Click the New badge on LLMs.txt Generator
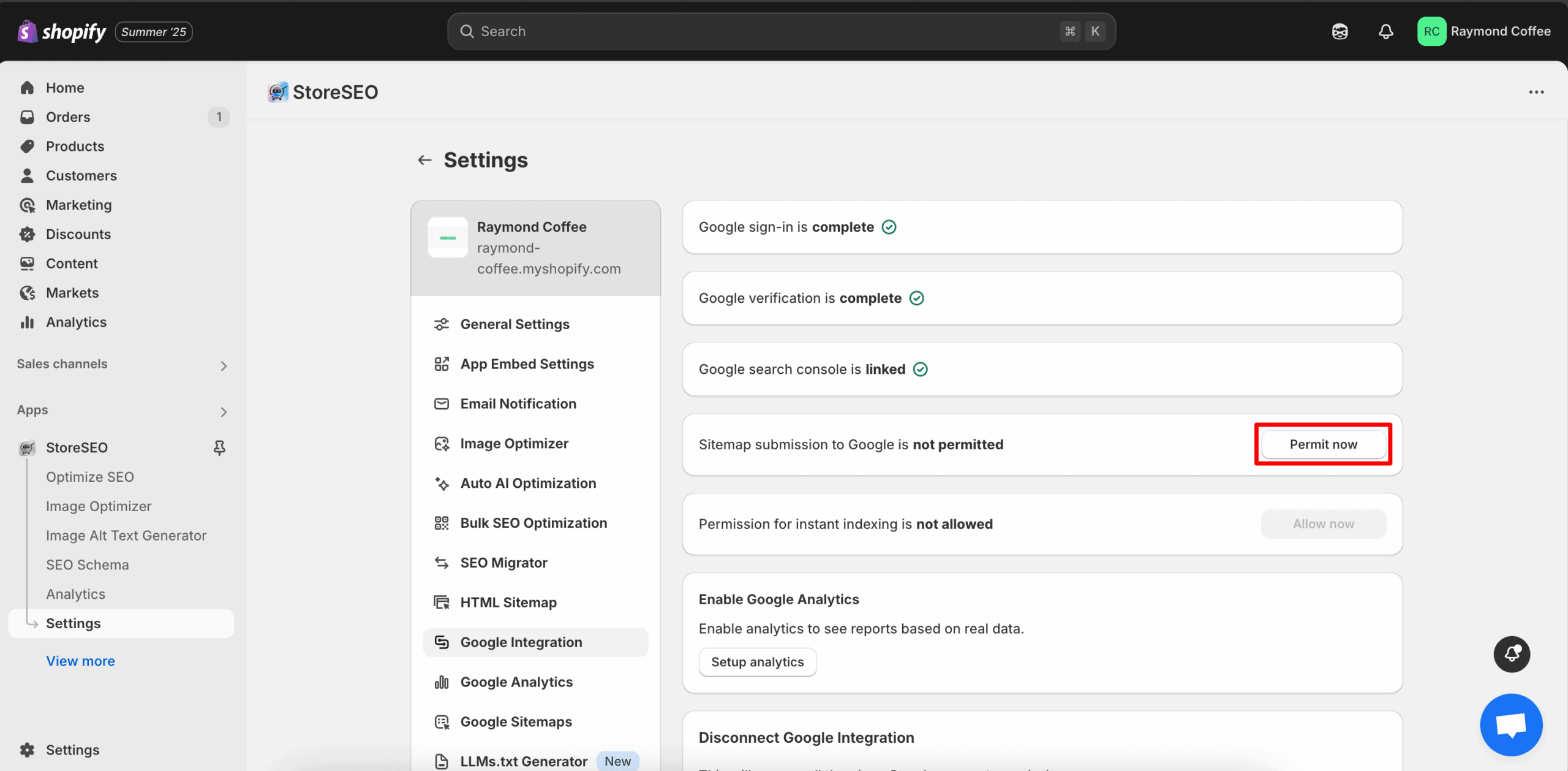Screen dimensions: 1568x771 (617, 761)
